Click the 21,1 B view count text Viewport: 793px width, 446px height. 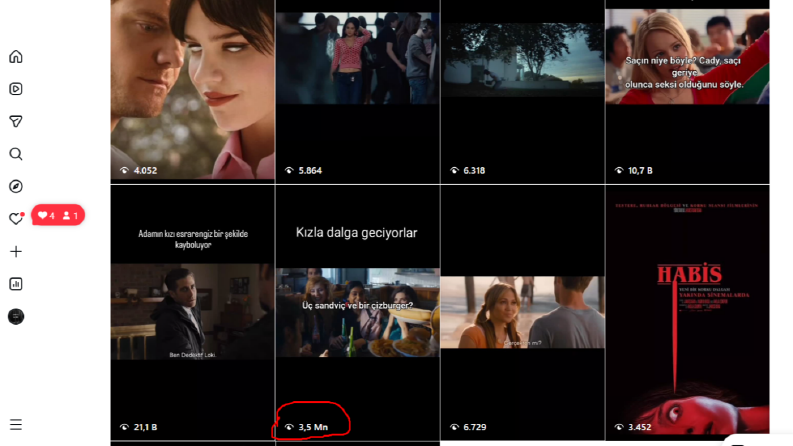(x=146, y=427)
